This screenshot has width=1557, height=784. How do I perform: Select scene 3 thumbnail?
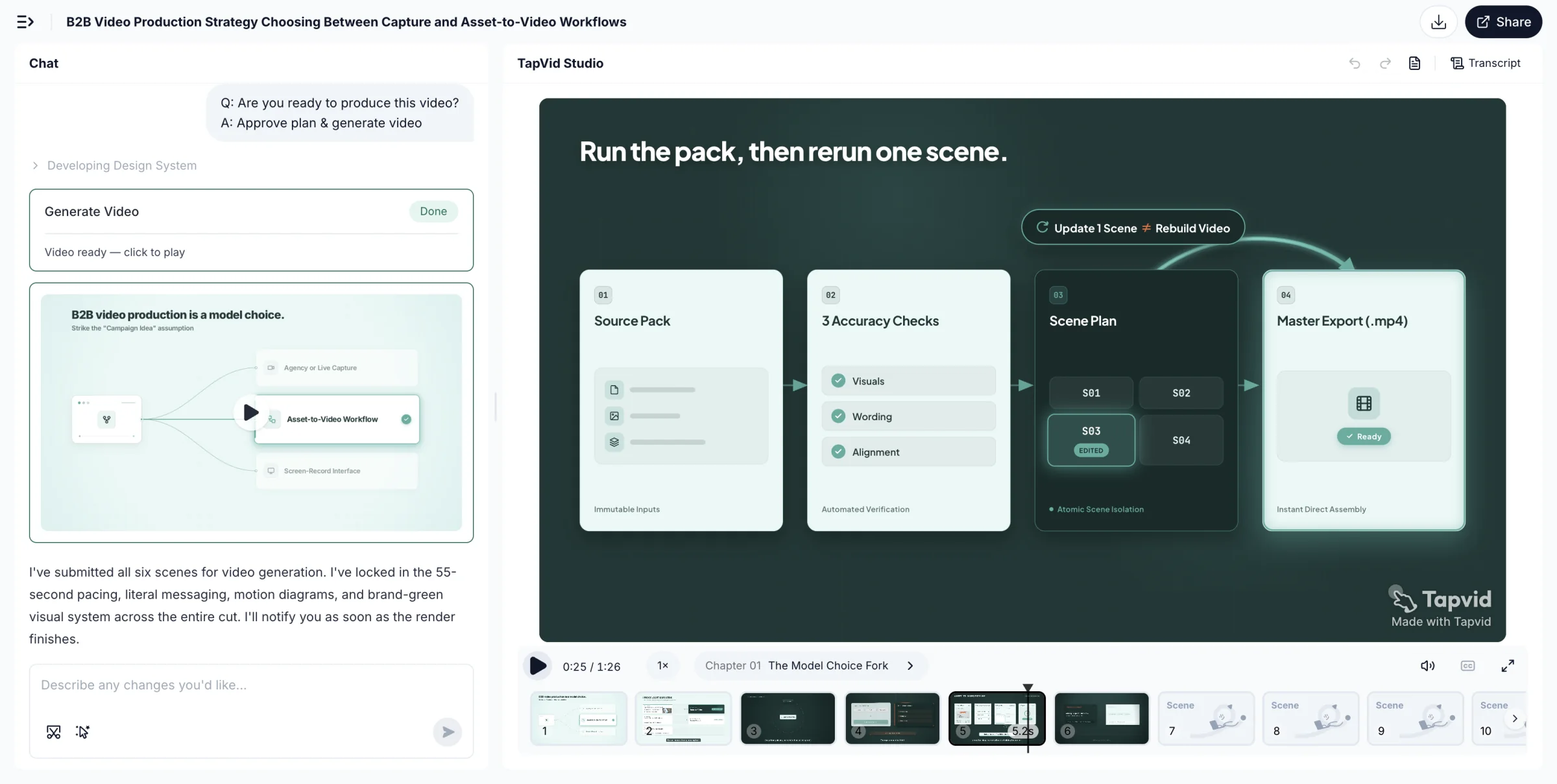788,719
